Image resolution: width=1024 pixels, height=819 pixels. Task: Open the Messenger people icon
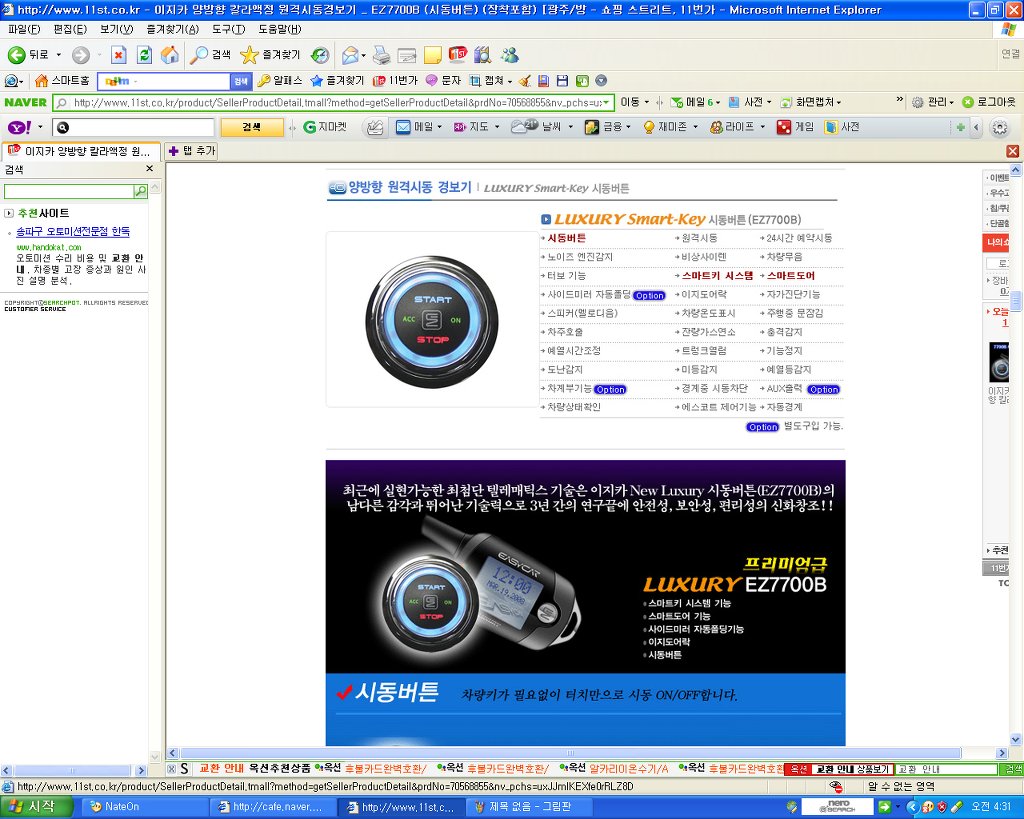coord(509,56)
